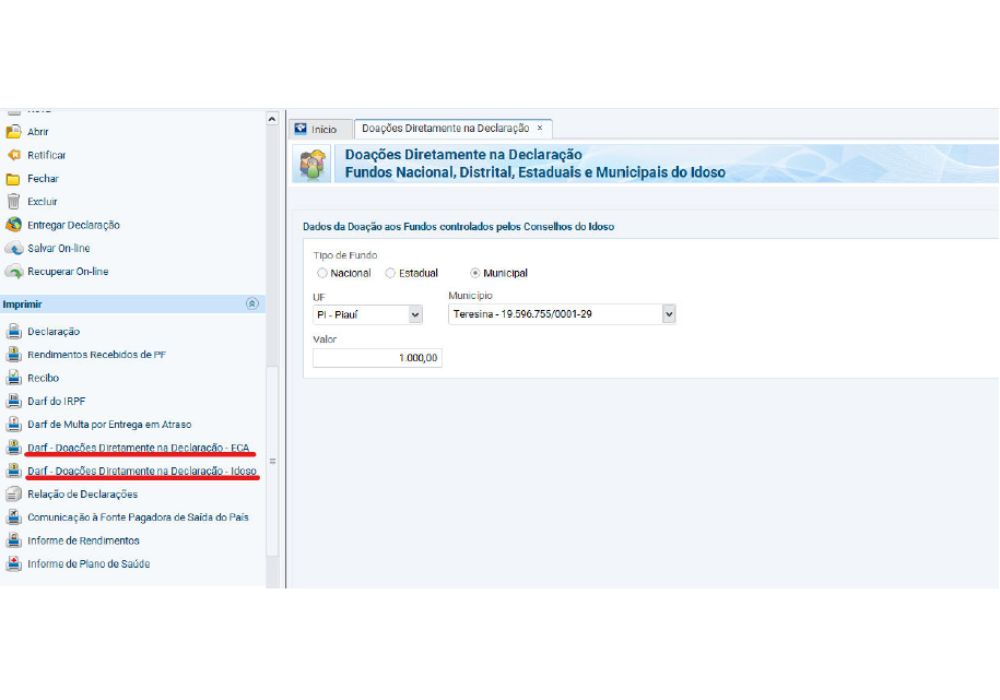Click the Entregar Declaração globe icon
The image size is (1000, 700).
pyautogui.click(x=13, y=225)
